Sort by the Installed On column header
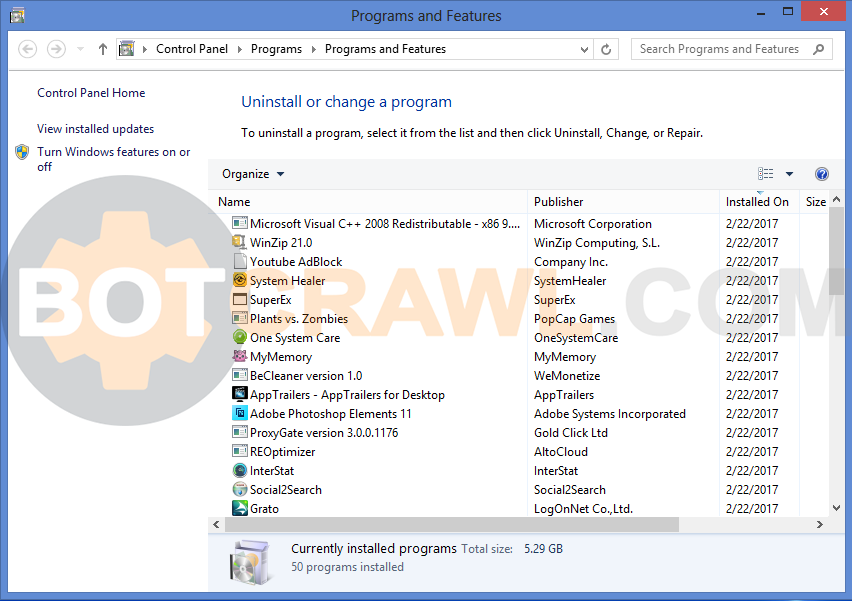Screen dimensions: 852x601 coord(757,202)
